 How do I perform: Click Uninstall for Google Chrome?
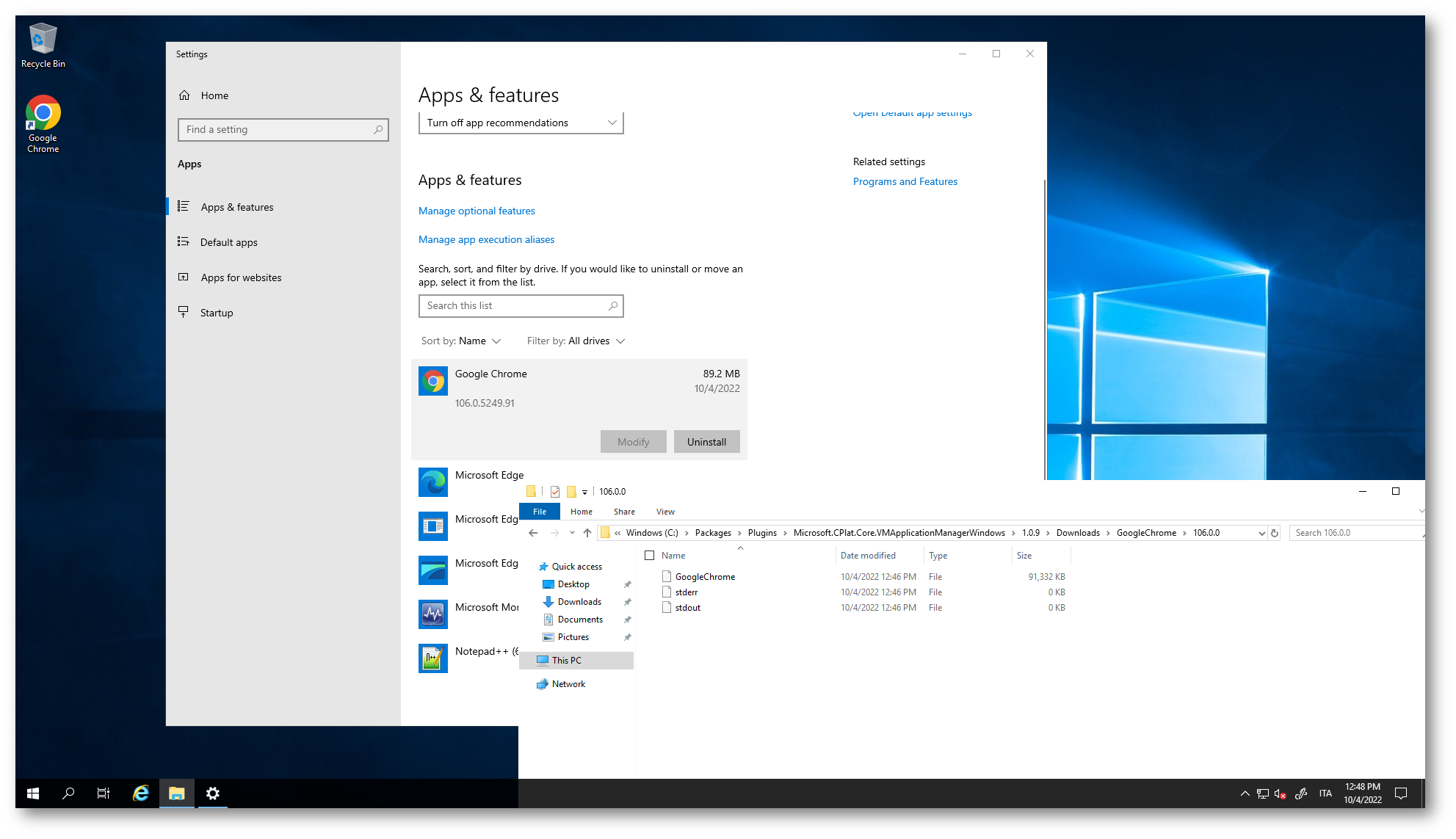click(706, 442)
